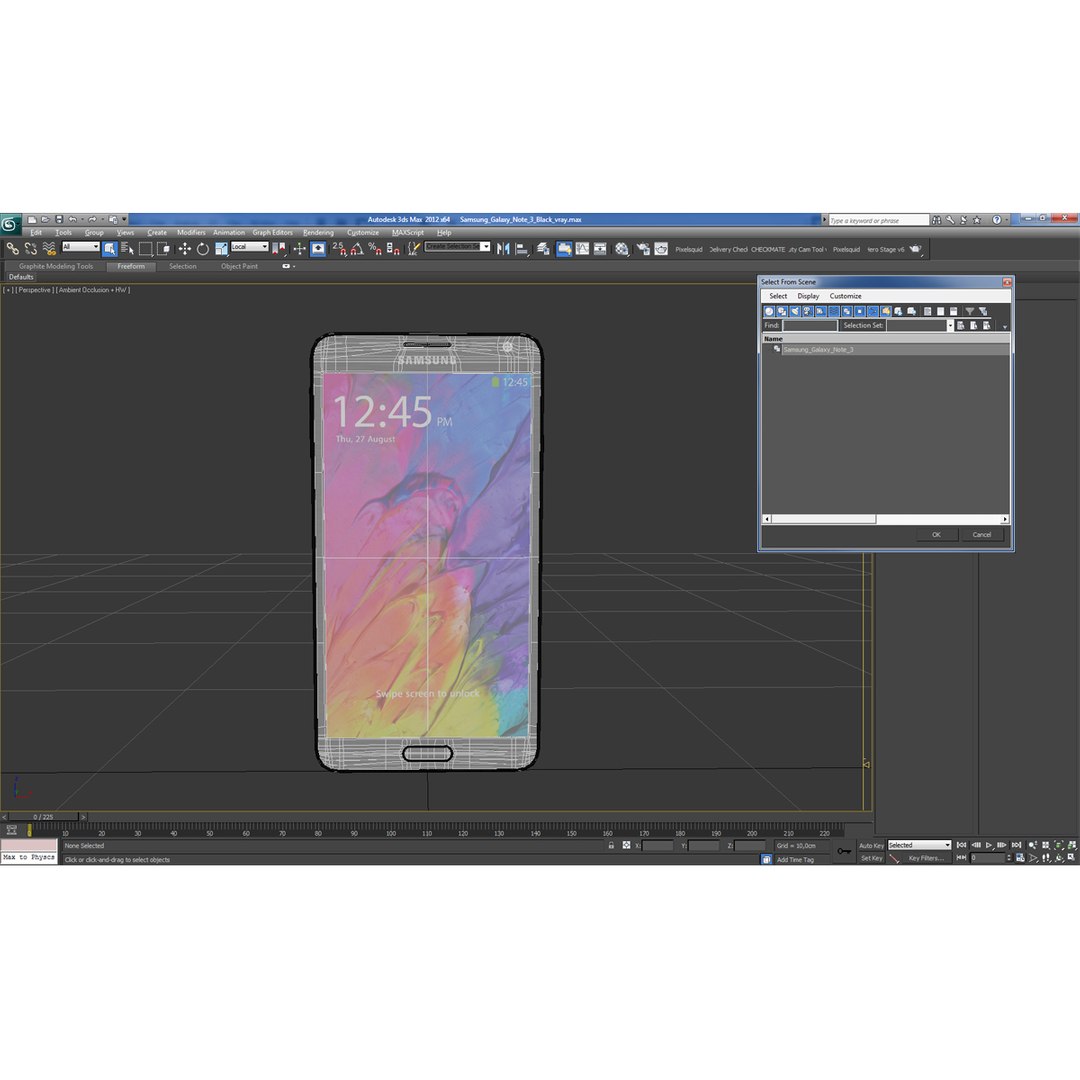Open the 3ds Max application button
Image resolution: width=1080 pixels, height=1080 pixels.
pyautogui.click(x=10, y=224)
